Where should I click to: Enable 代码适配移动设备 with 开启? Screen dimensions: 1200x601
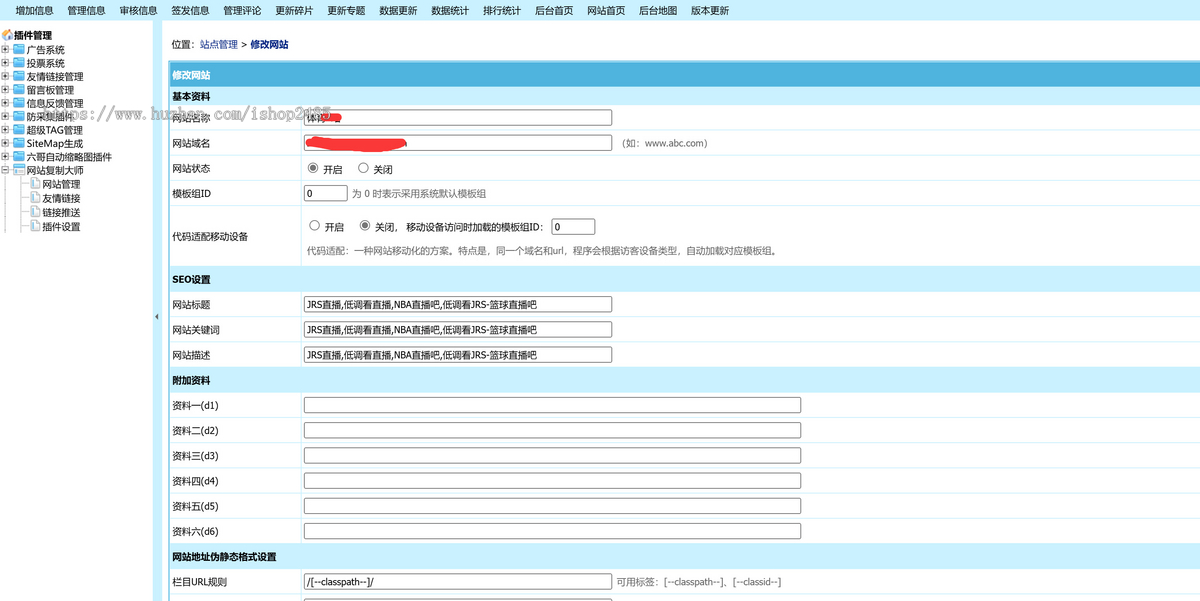coord(315,226)
